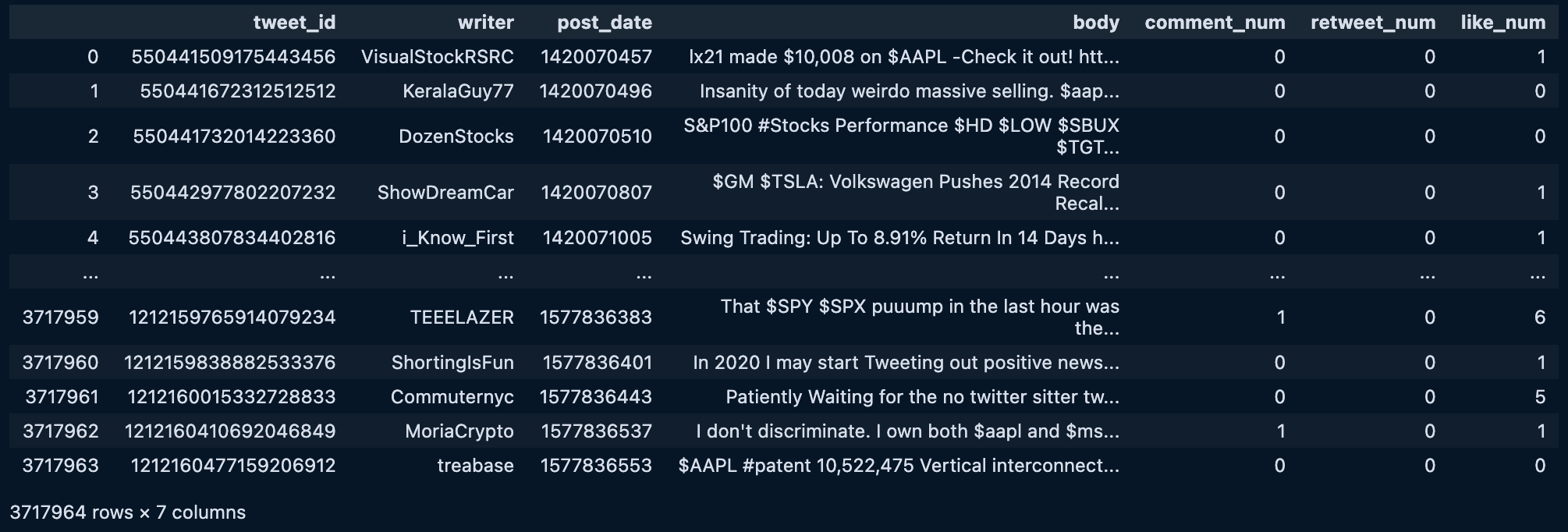Click tweet body starting 'Insanity of today'
The width and height of the screenshot is (1568, 532).
(909, 91)
